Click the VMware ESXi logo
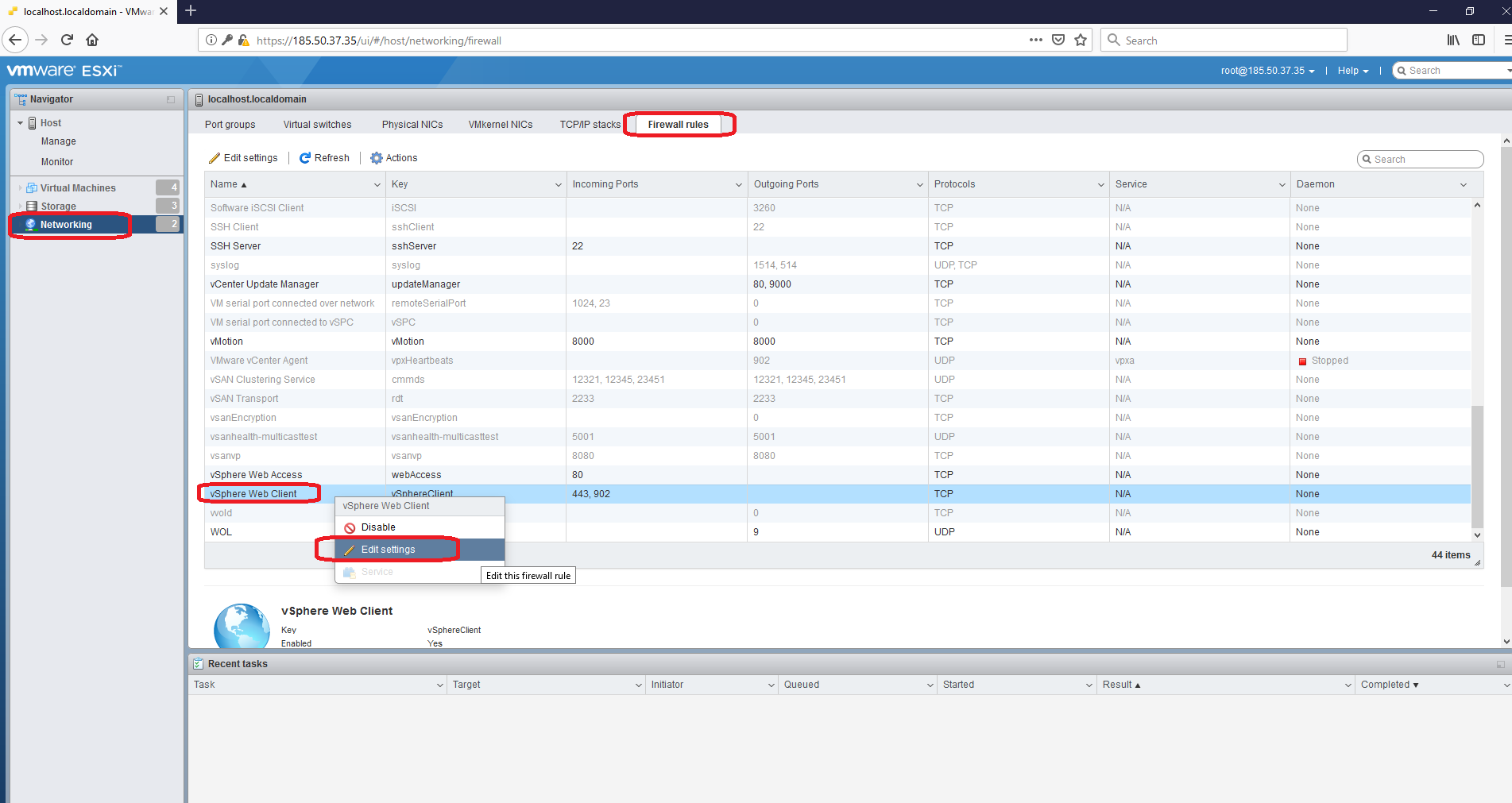The height and width of the screenshot is (803, 1512). click(x=64, y=70)
